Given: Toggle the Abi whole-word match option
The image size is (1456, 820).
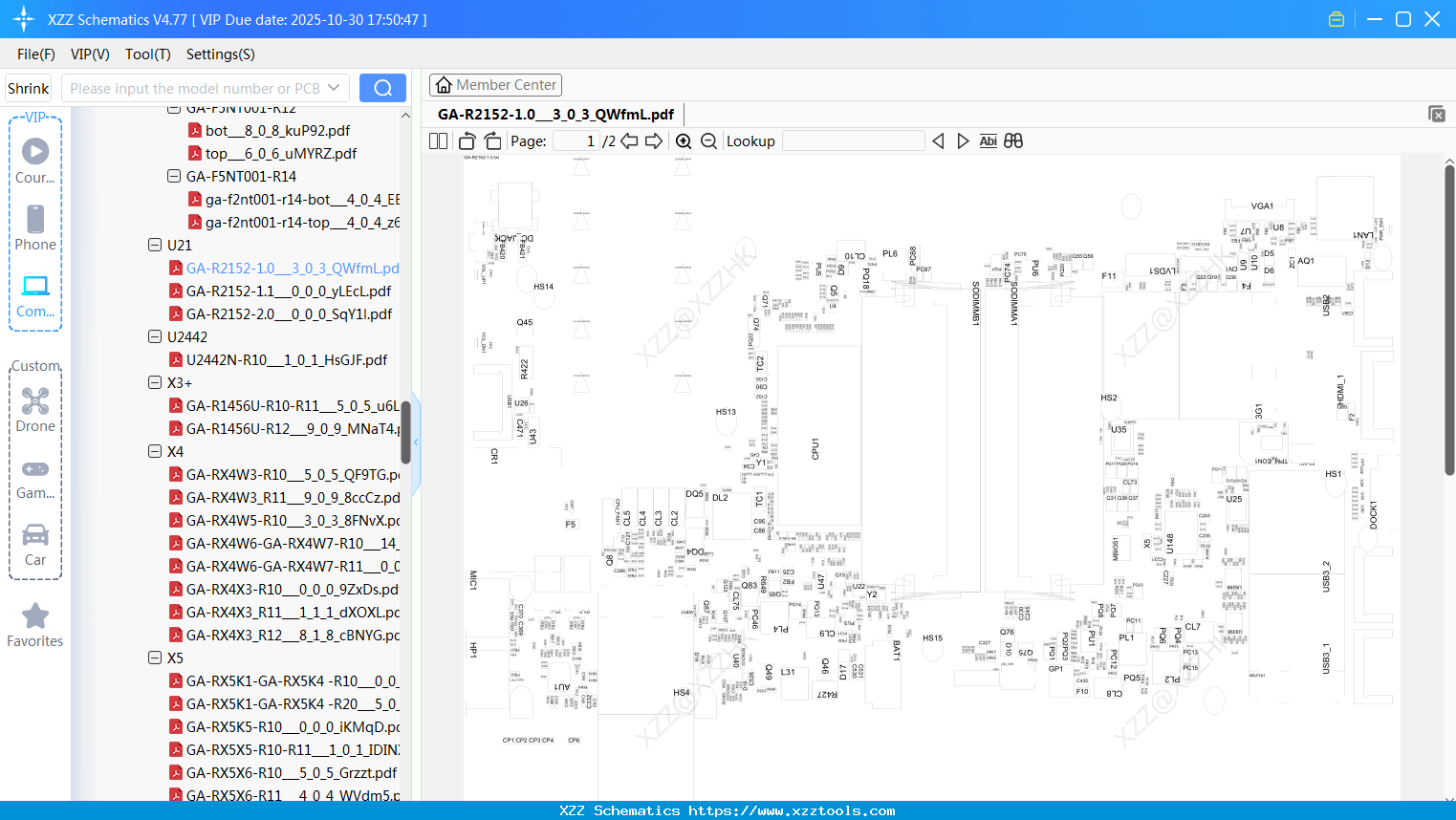Looking at the screenshot, I should coord(989,140).
